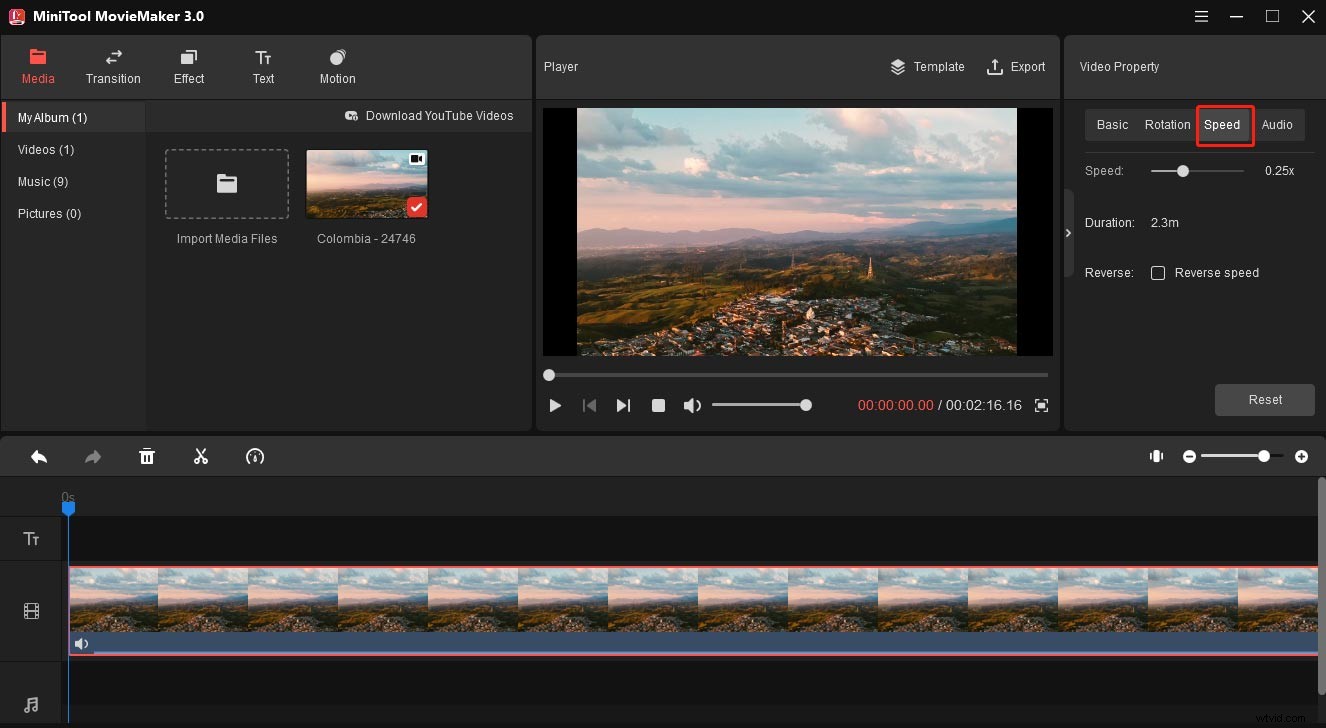Switch to the Transition tab

point(113,67)
